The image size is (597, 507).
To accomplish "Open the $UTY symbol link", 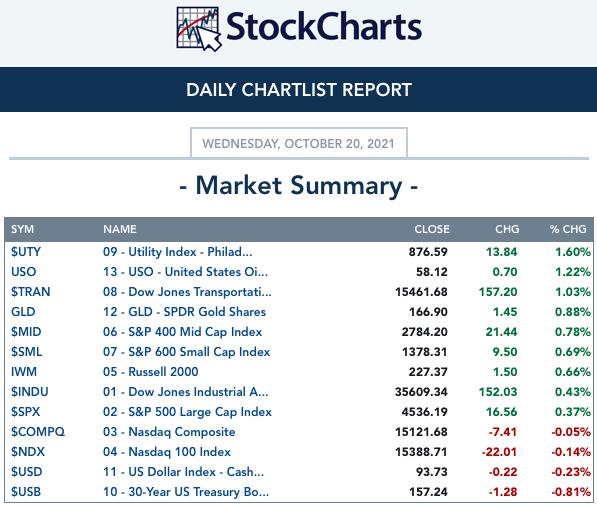I will point(26,252).
